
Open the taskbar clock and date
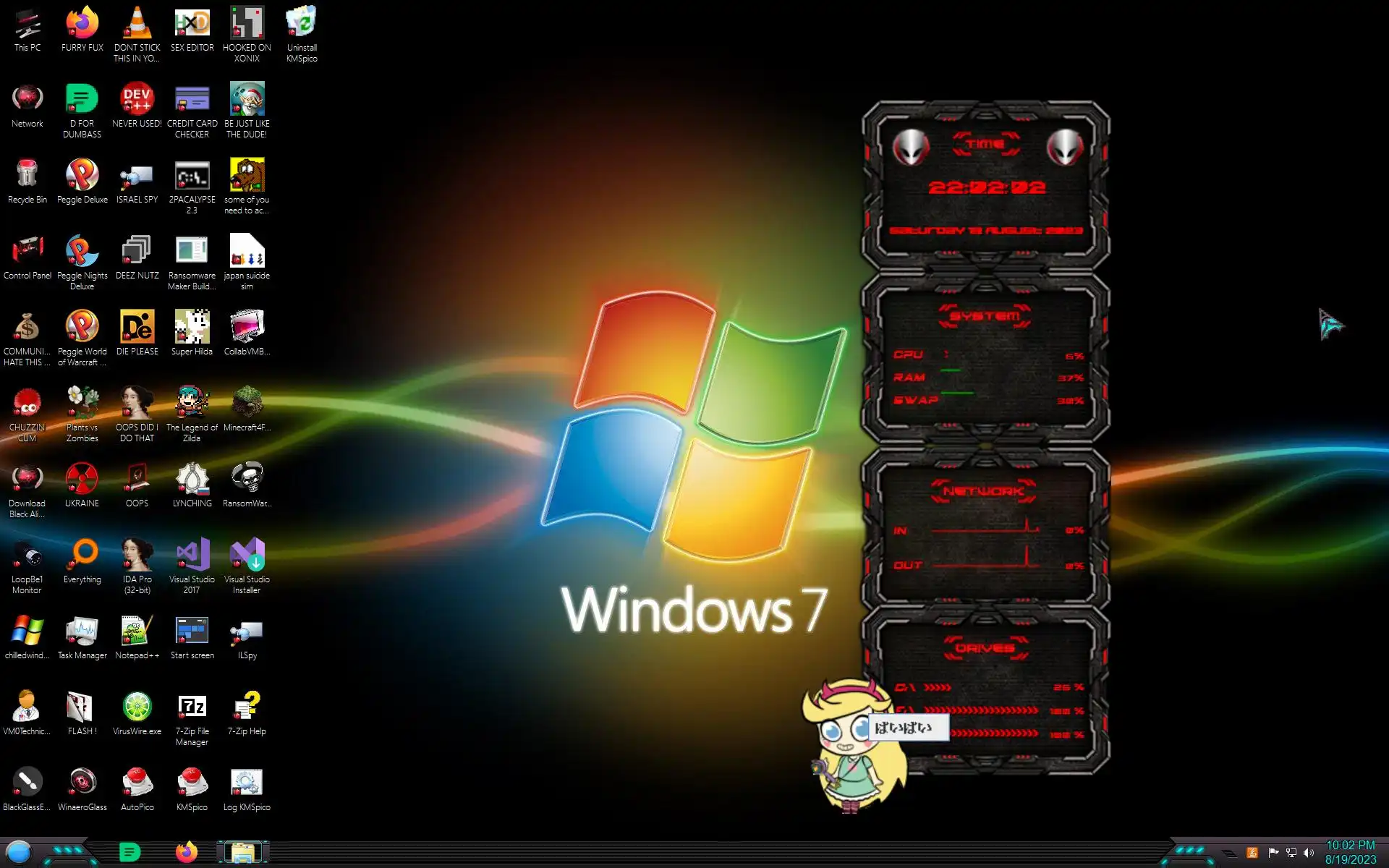pyautogui.click(x=1350, y=852)
